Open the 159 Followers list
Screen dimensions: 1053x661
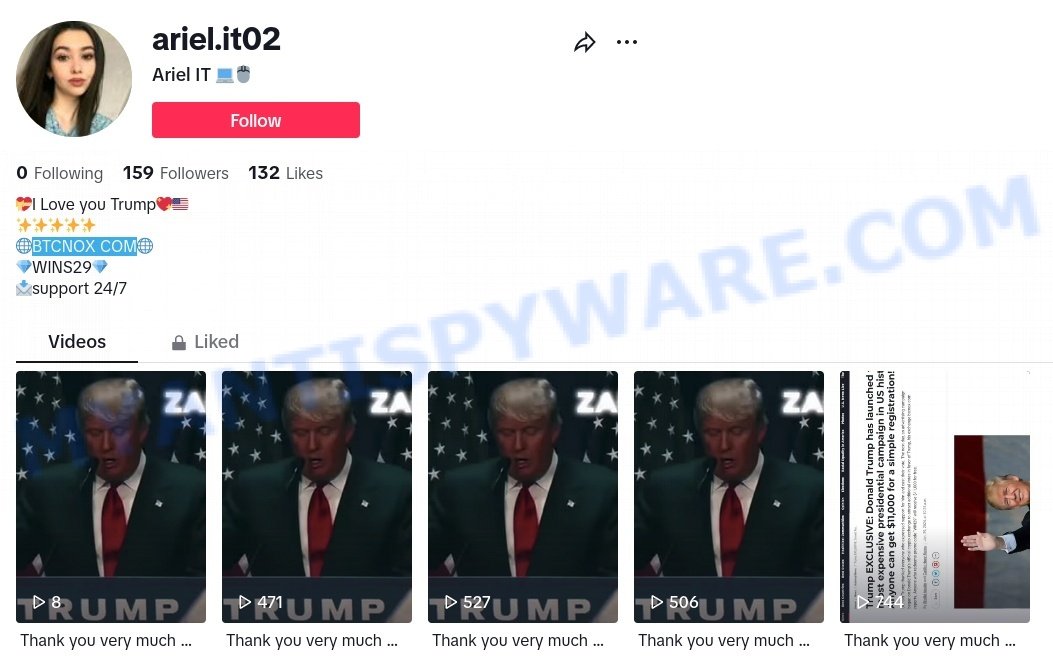(x=176, y=173)
